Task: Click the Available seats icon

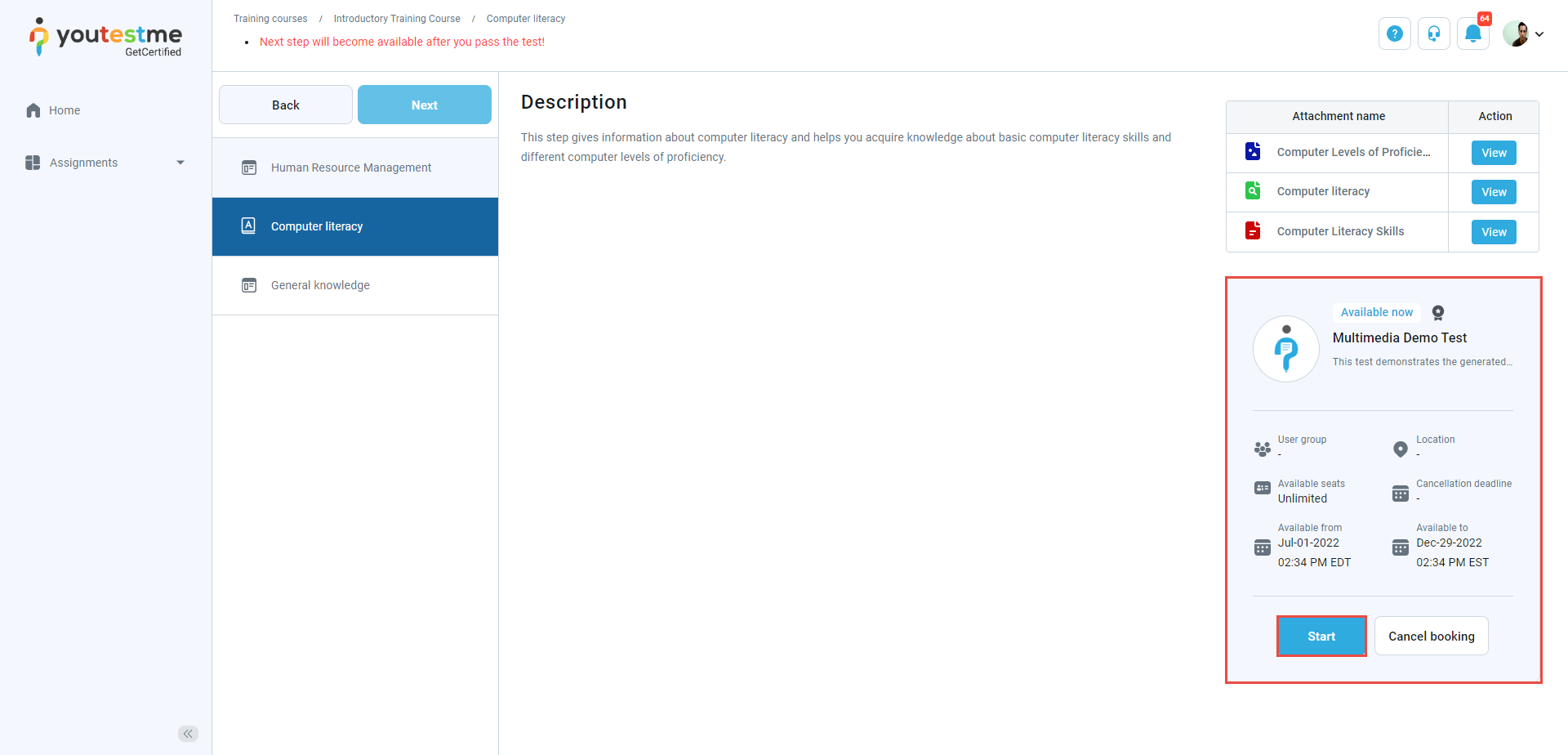Action: point(1263,488)
